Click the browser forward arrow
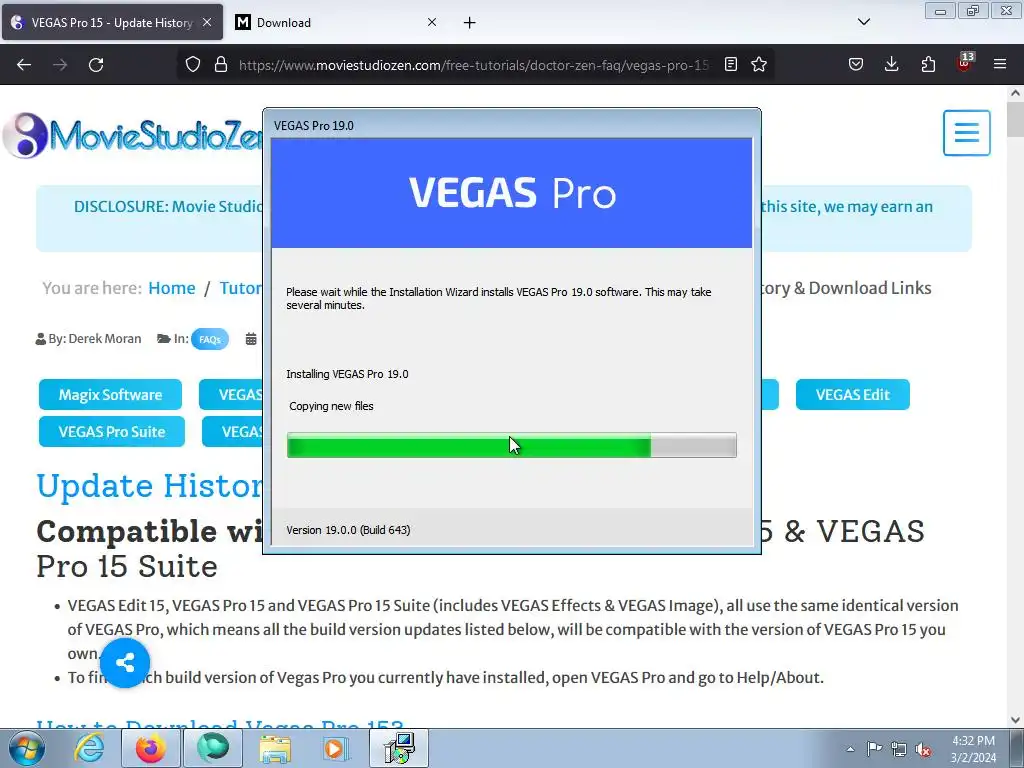 tap(60, 65)
